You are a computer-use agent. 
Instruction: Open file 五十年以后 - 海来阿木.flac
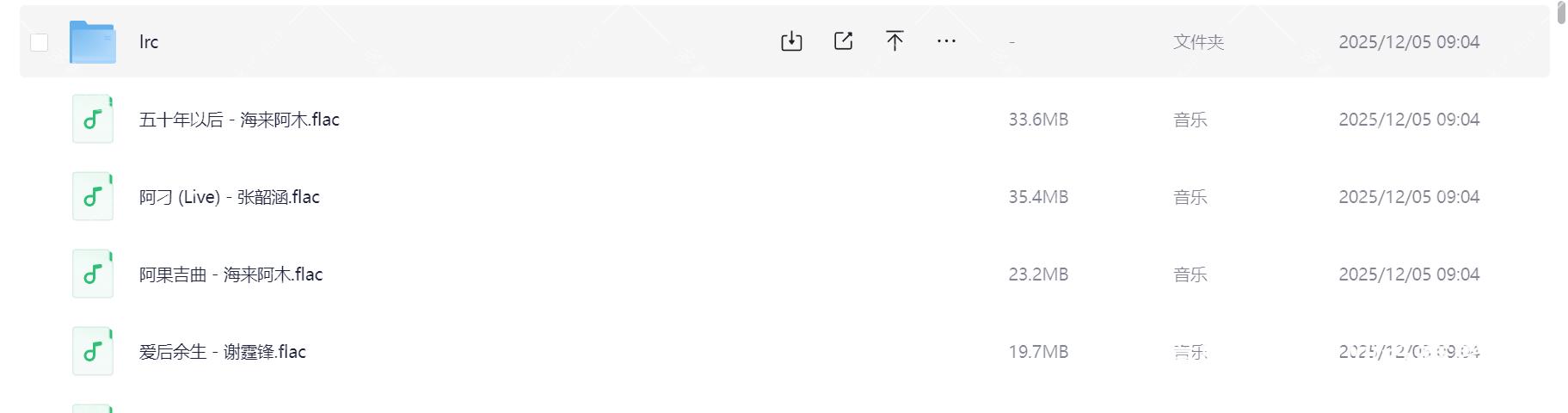pos(239,120)
